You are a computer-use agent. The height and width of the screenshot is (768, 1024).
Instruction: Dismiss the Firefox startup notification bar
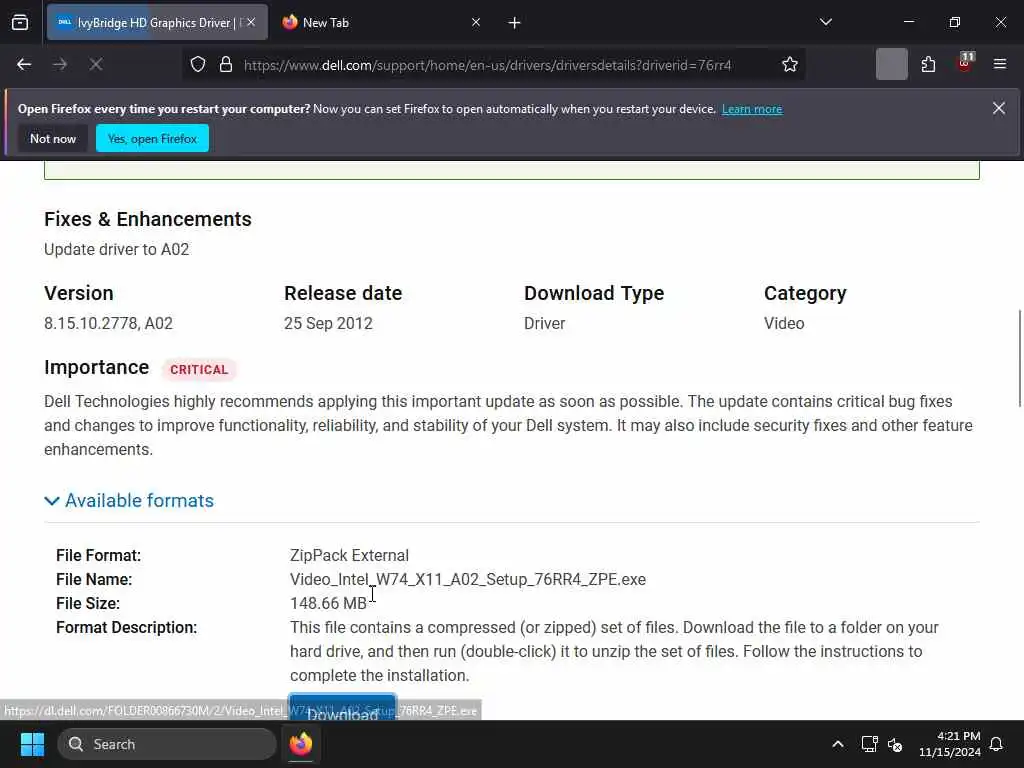[x=999, y=108]
